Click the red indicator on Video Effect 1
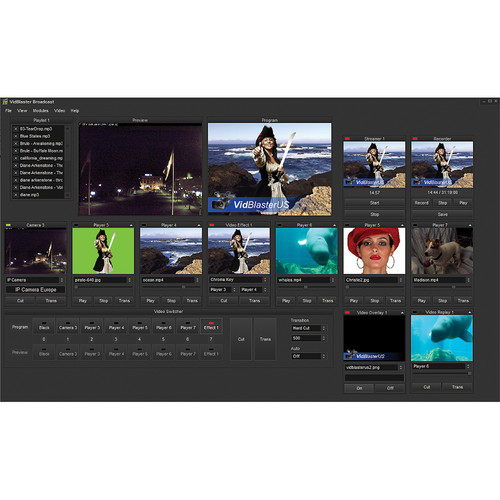This screenshot has height=500, width=500. click(x=212, y=225)
